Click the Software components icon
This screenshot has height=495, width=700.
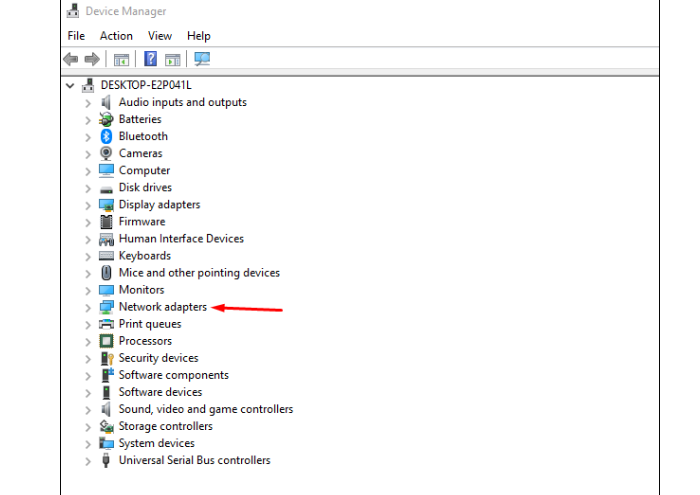pyautogui.click(x=107, y=375)
